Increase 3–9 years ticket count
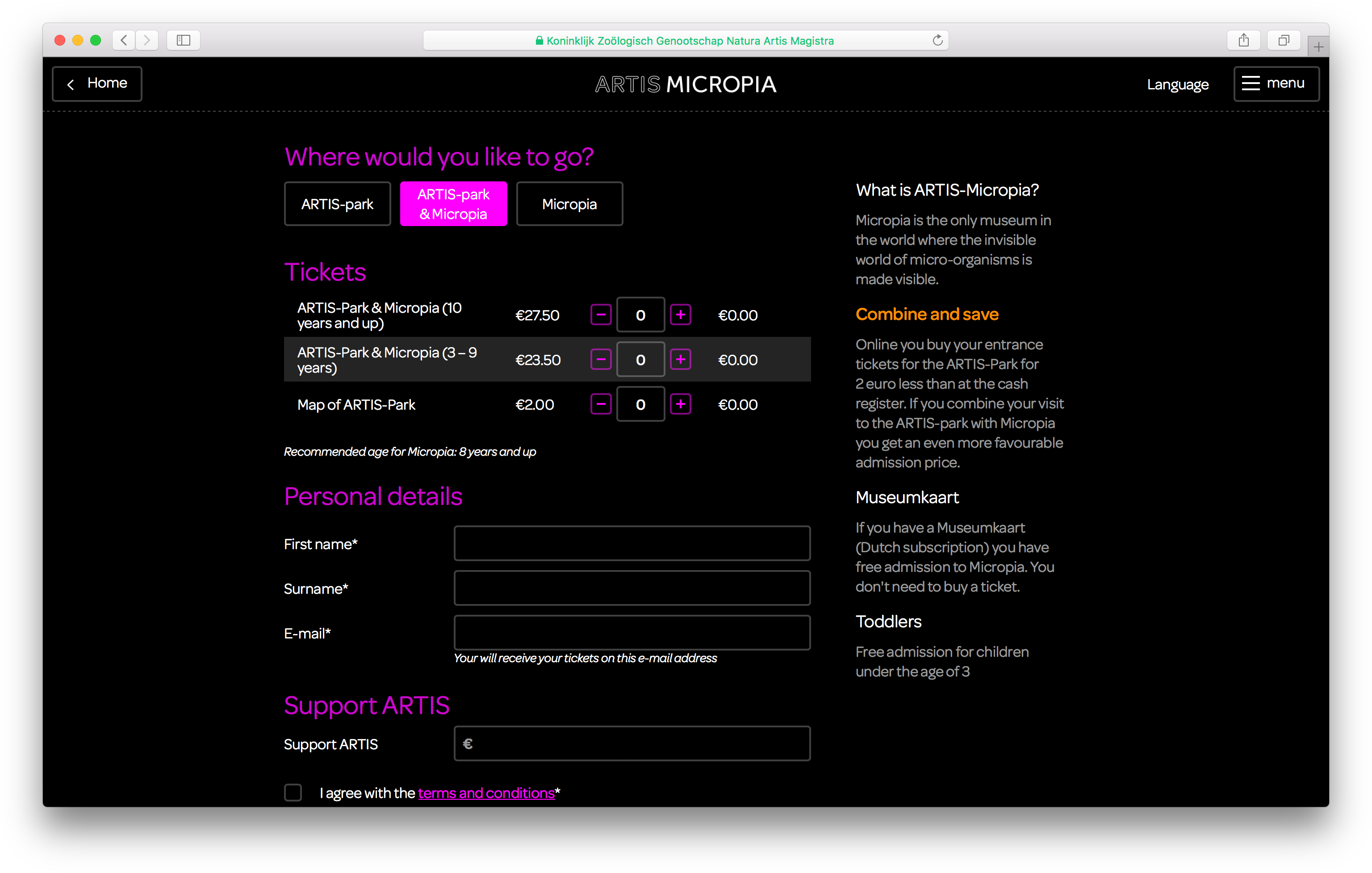The height and width of the screenshot is (873, 1372). (680, 360)
